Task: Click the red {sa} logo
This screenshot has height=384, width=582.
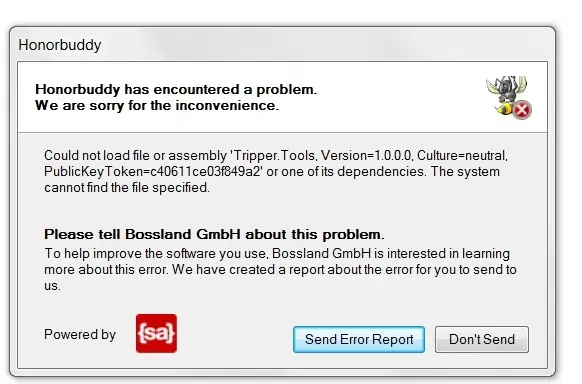Action: (x=156, y=333)
